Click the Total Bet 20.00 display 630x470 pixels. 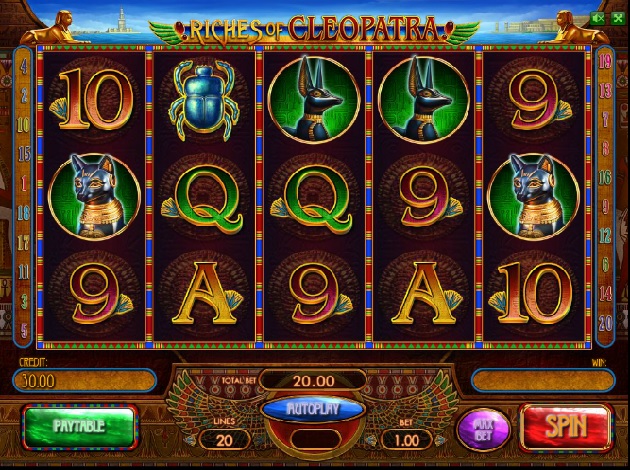point(313,380)
